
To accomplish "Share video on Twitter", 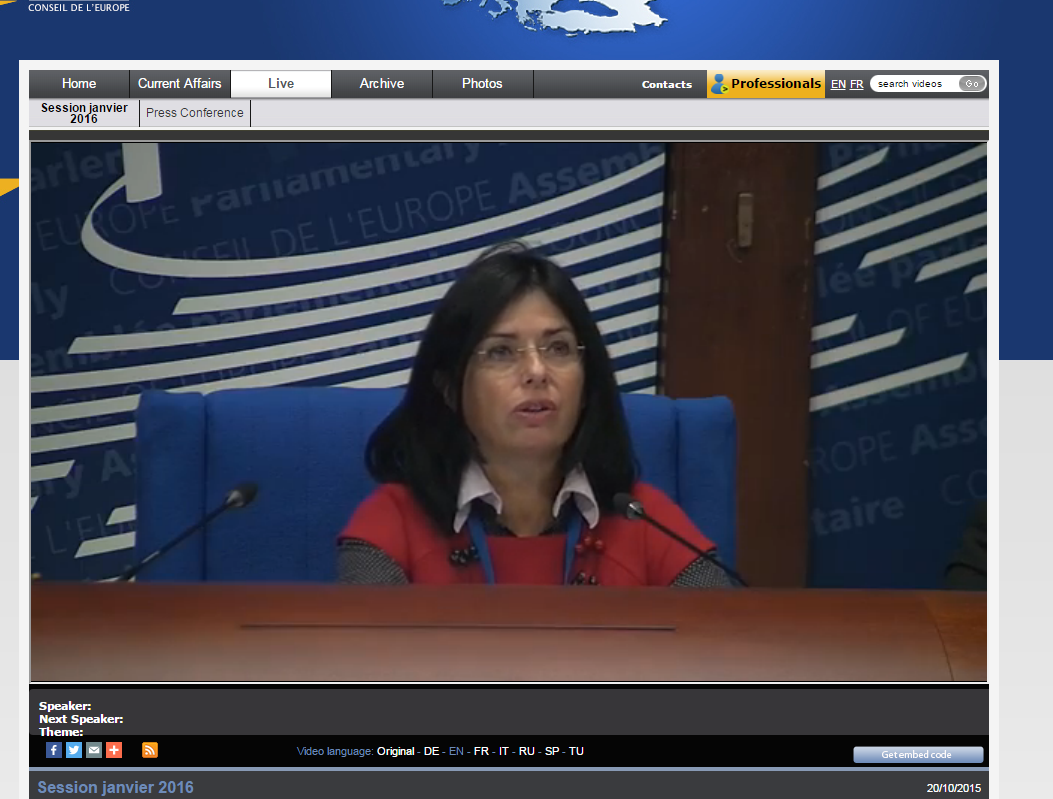I will (74, 750).
